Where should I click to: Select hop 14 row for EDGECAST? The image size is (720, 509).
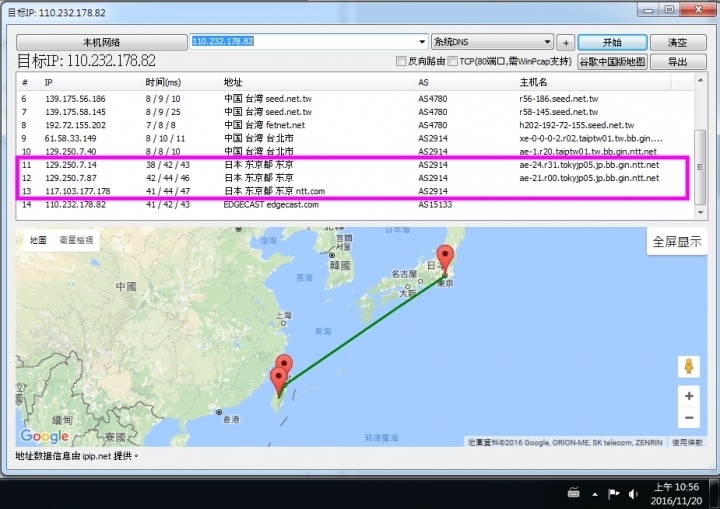tap(300, 204)
